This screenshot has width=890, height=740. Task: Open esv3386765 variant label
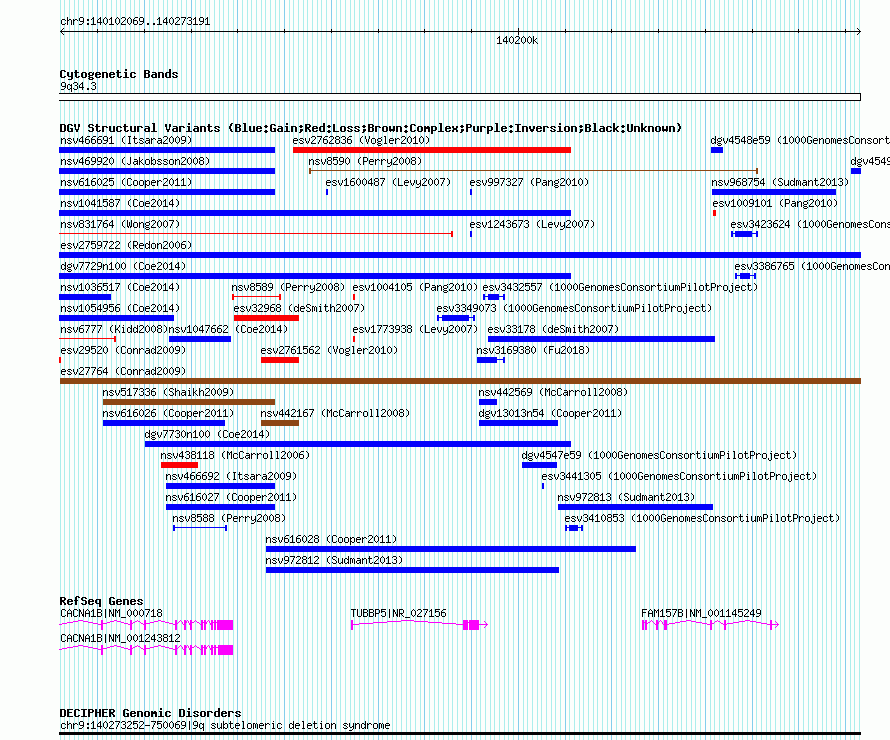812,266
